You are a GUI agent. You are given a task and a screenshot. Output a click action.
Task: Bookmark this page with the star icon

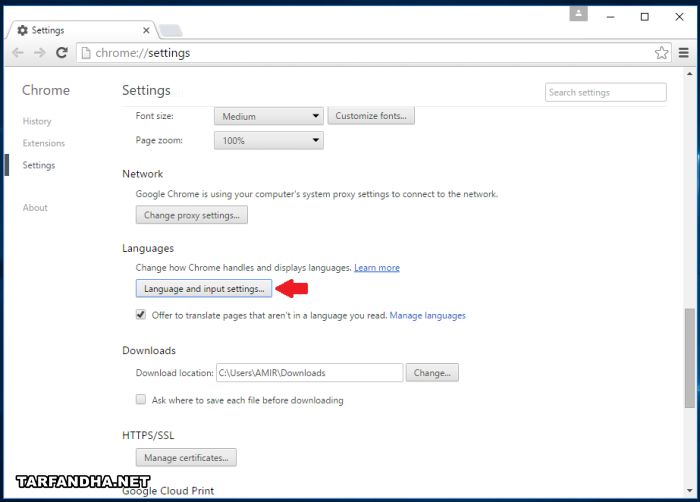(x=661, y=53)
